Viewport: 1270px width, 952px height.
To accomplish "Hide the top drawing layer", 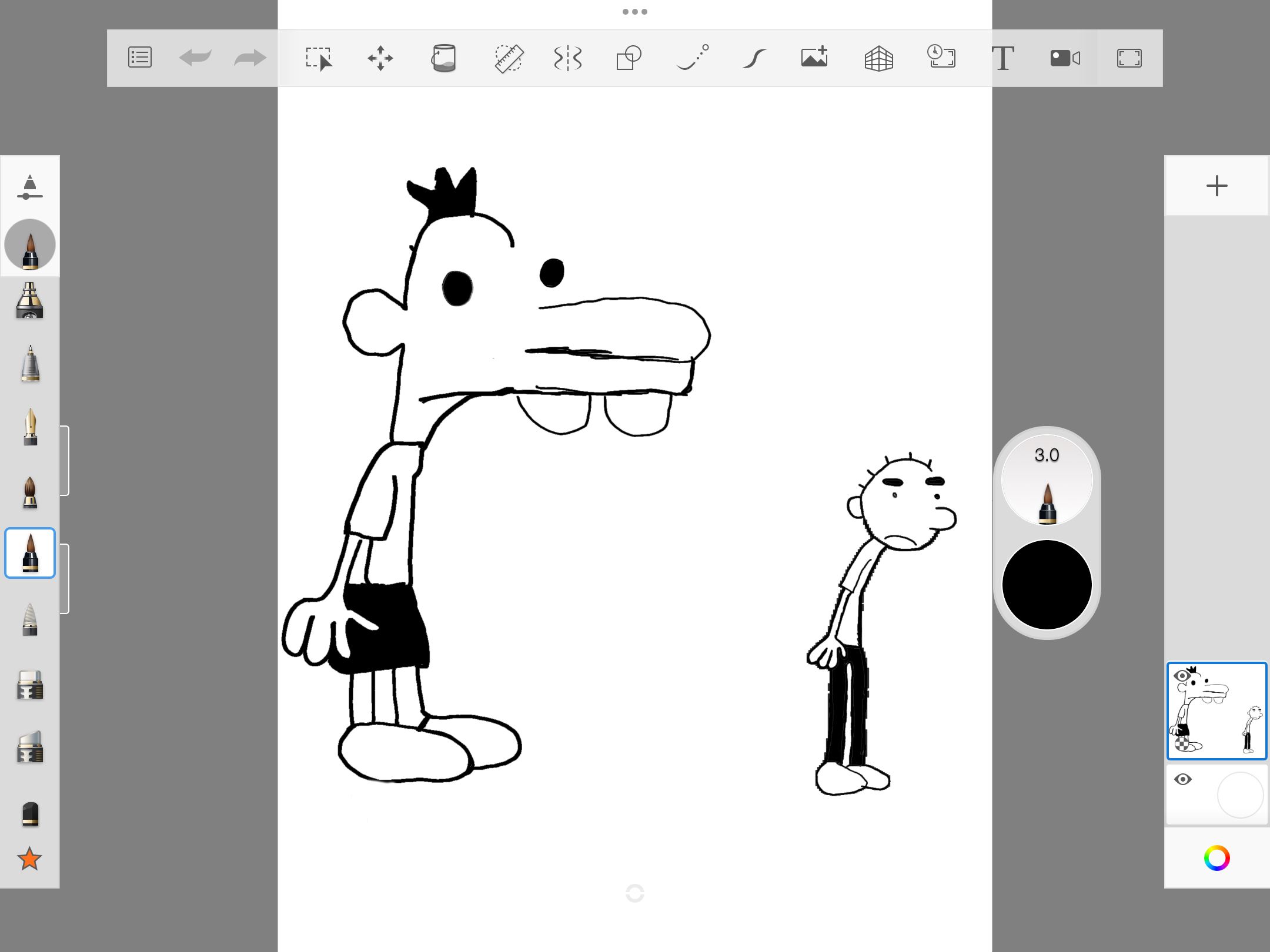I will click(x=1182, y=676).
